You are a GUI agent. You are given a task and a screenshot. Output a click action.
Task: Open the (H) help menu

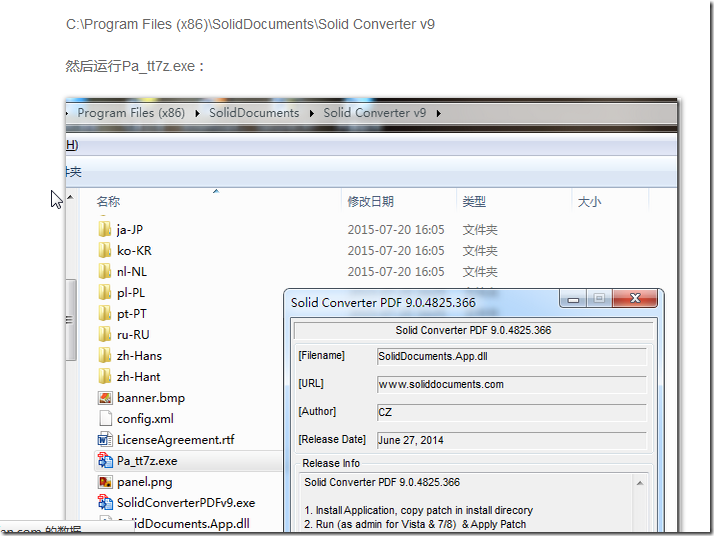pyautogui.click(x=71, y=145)
